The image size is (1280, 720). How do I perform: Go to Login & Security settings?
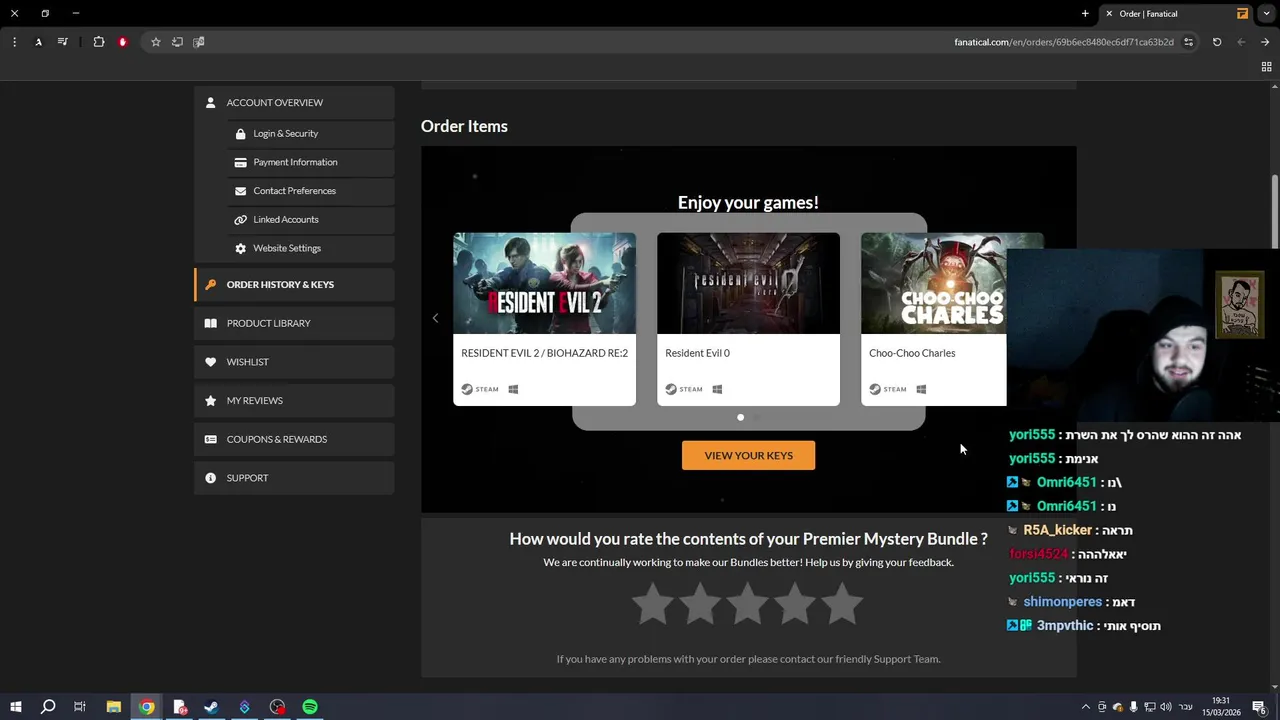click(x=310, y=134)
